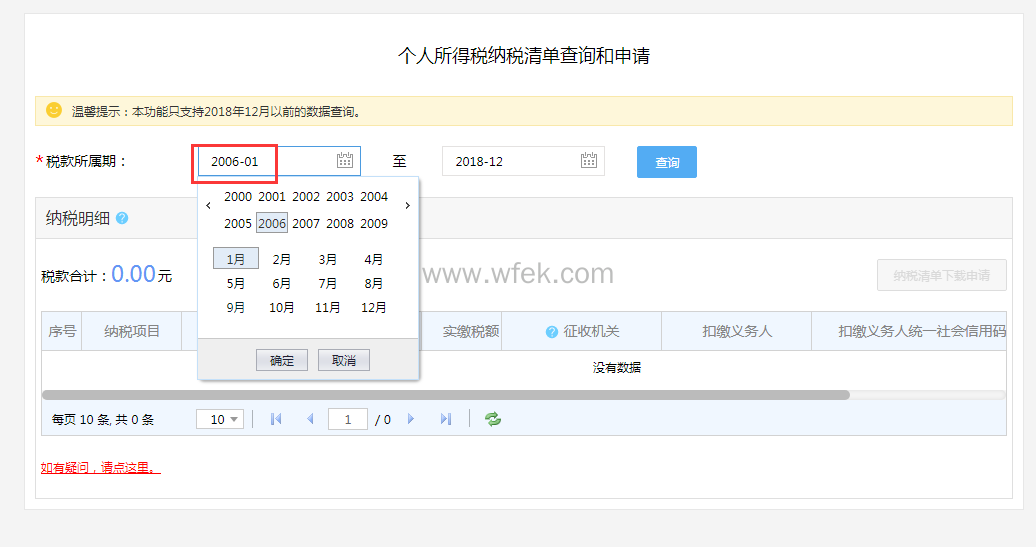The image size is (1036, 547).
Task: Go to the previous results page
Action: pyautogui.click(x=310, y=419)
